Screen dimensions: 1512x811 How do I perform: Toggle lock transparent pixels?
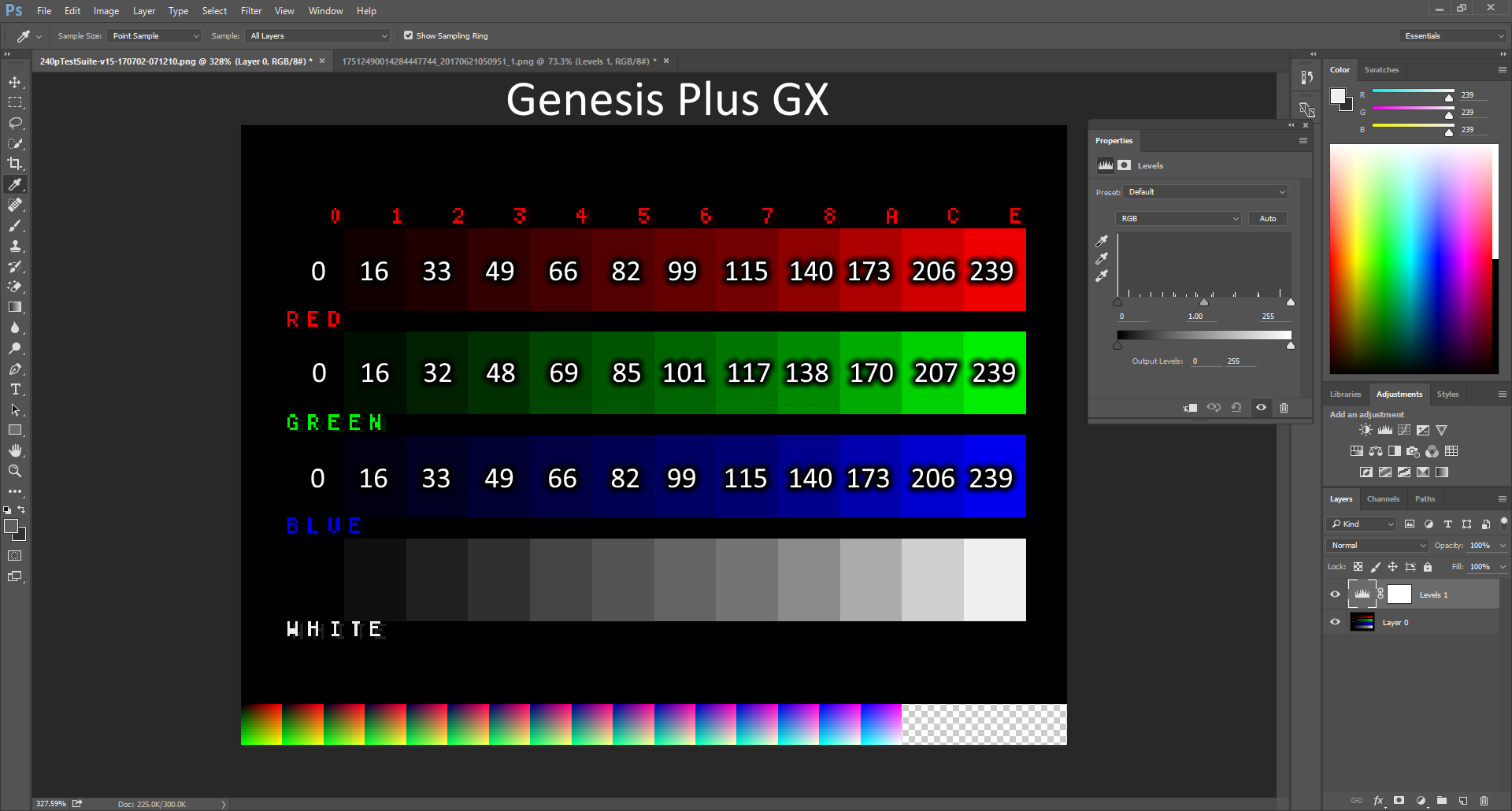click(1358, 567)
